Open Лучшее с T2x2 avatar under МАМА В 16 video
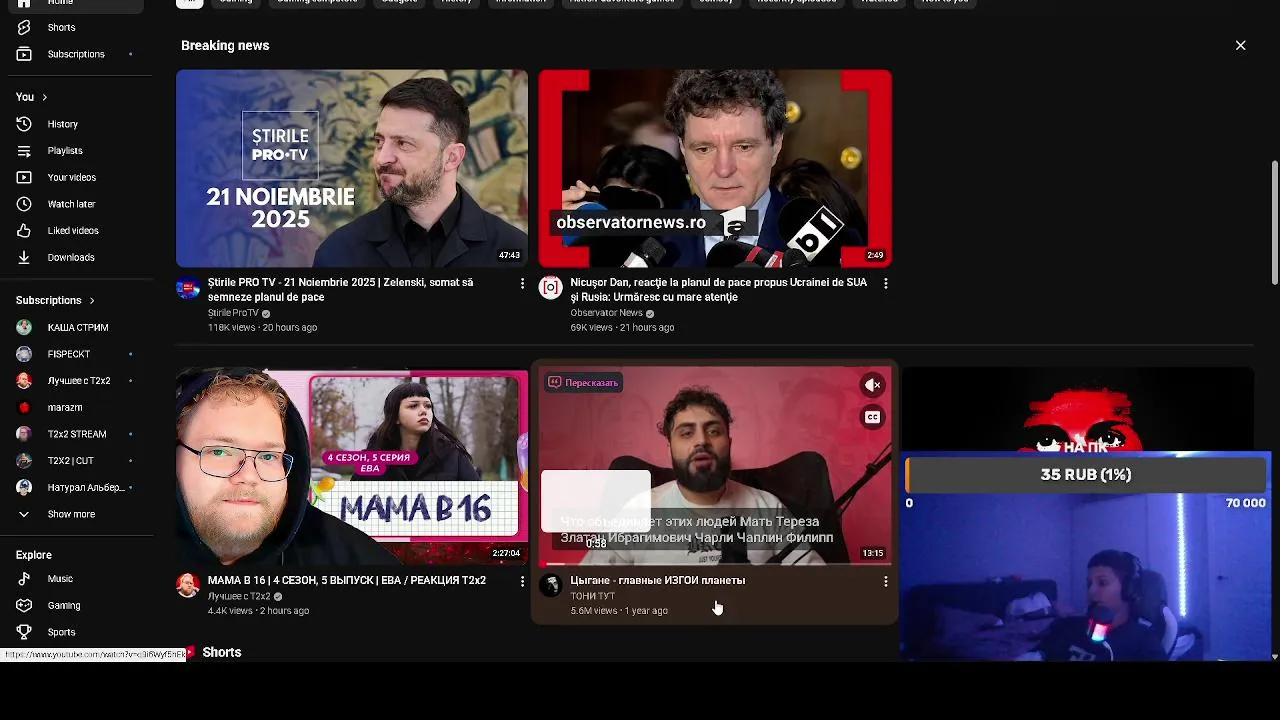Viewport: 1280px width, 720px height. tap(188, 586)
